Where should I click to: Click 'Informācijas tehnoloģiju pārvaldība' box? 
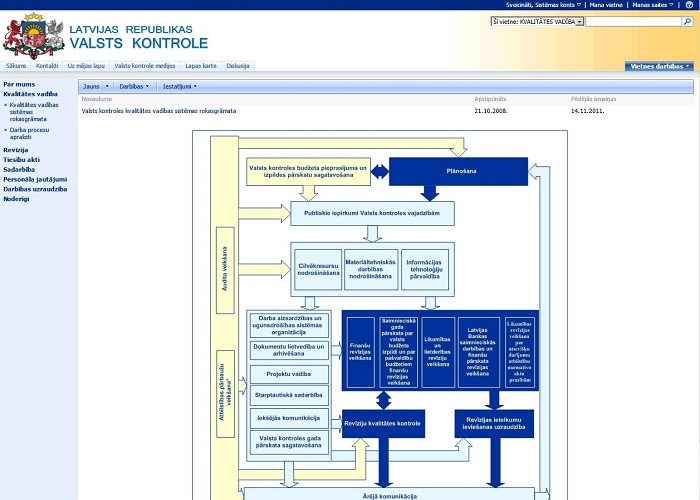425,270
